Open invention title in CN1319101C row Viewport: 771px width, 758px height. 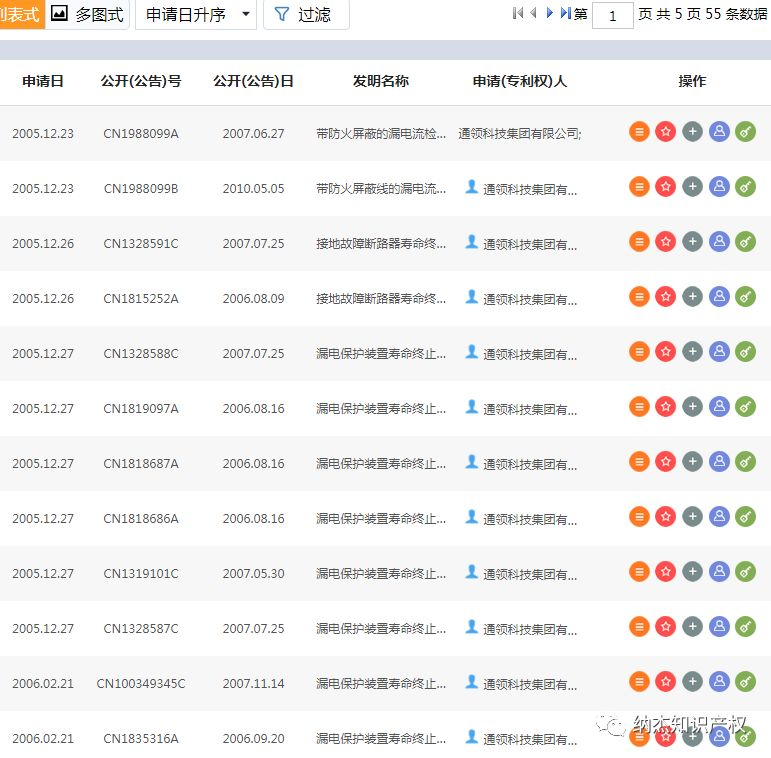pyautogui.click(x=381, y=574)
